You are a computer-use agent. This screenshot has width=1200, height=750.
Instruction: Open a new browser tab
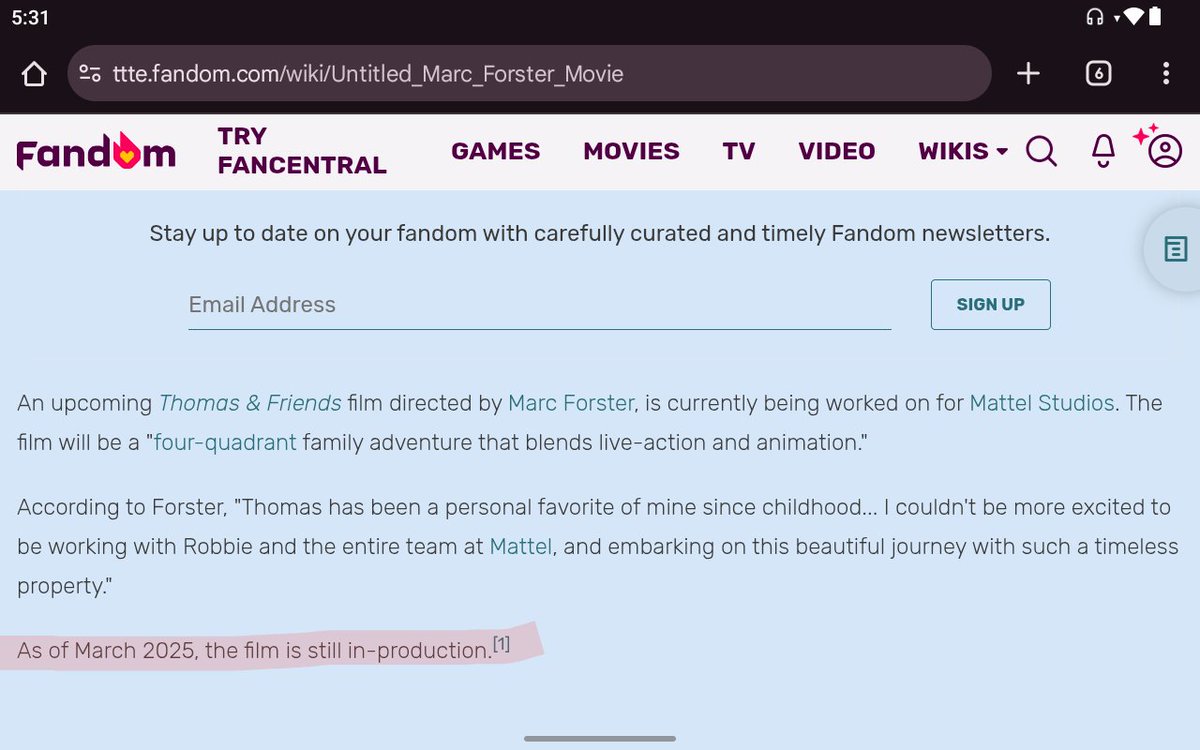pos(1027,72)
